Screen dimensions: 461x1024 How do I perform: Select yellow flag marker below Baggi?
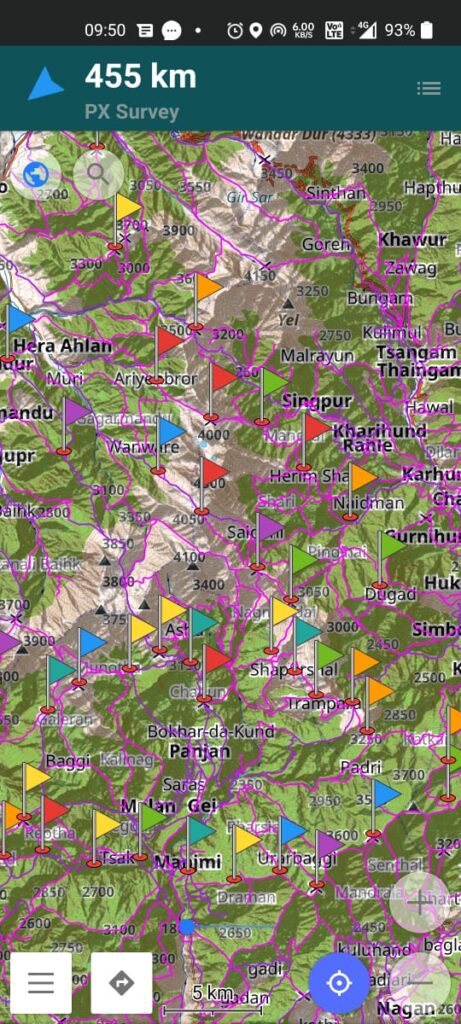[34, 791]
